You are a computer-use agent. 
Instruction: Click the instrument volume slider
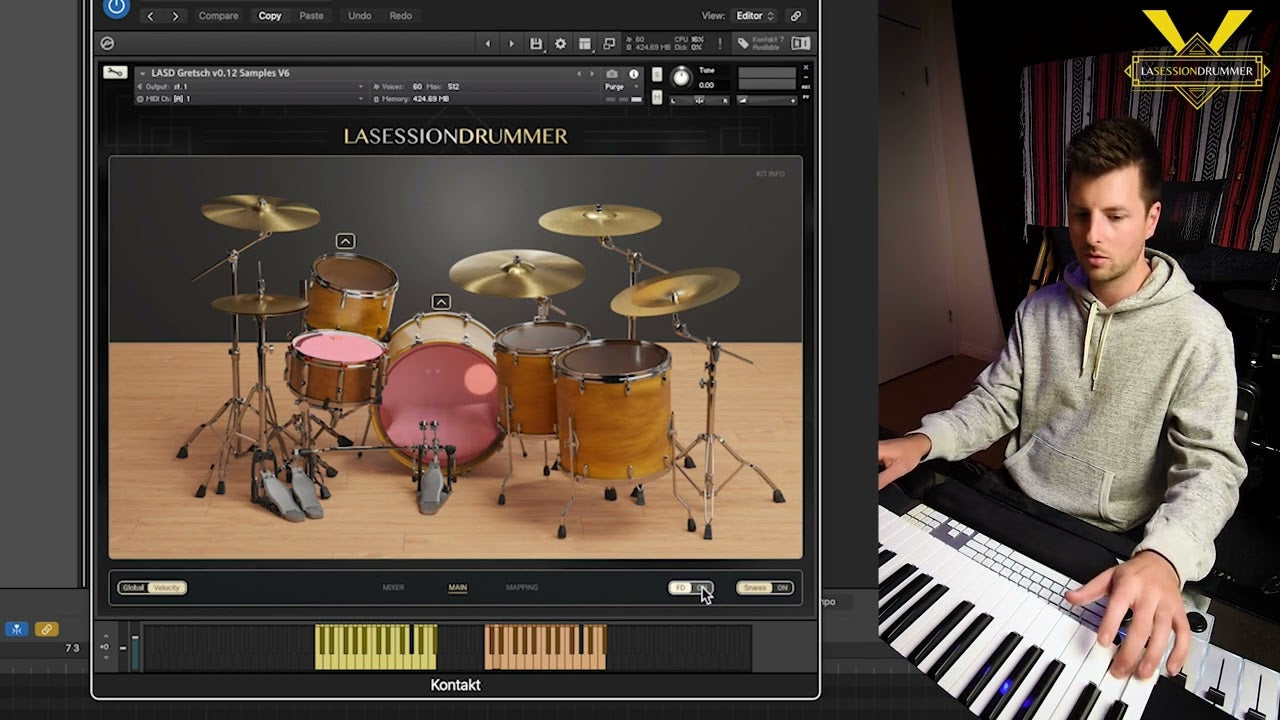pos(767,100)
